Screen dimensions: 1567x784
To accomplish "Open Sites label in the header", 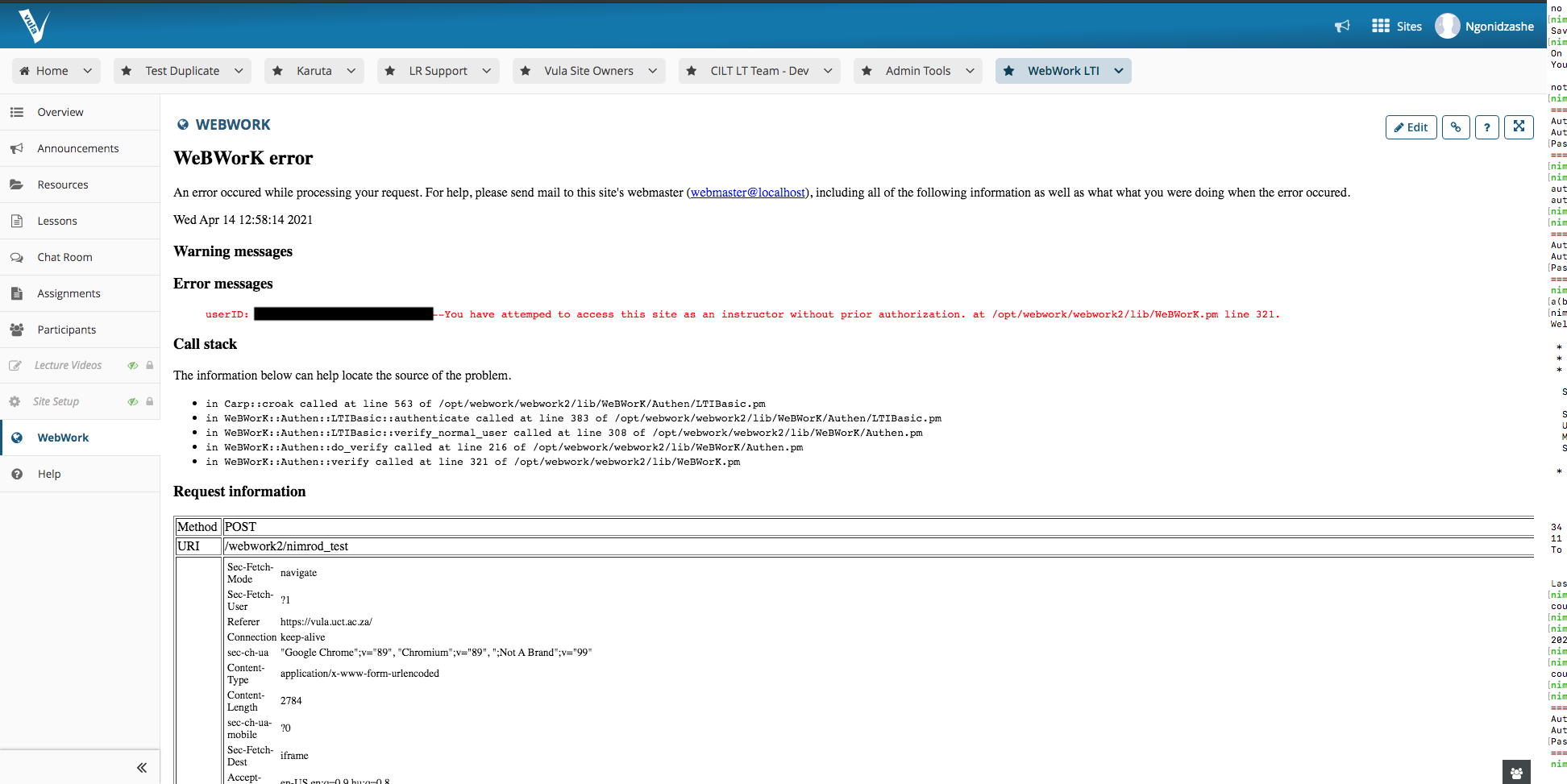I will pyautogui.click(x=1409, y=27).
